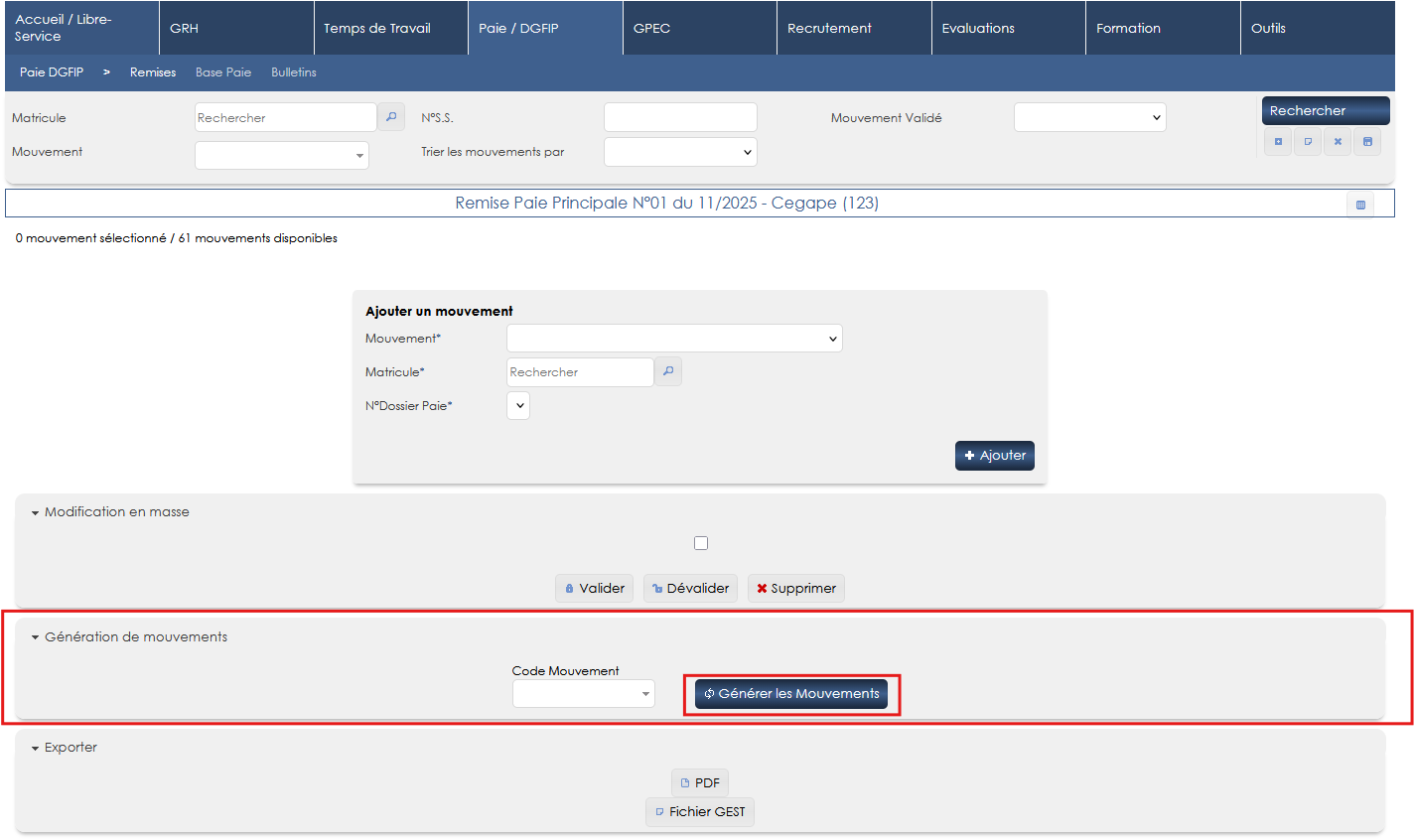Switch to the Bulletins sub-tab

point(294,72)
